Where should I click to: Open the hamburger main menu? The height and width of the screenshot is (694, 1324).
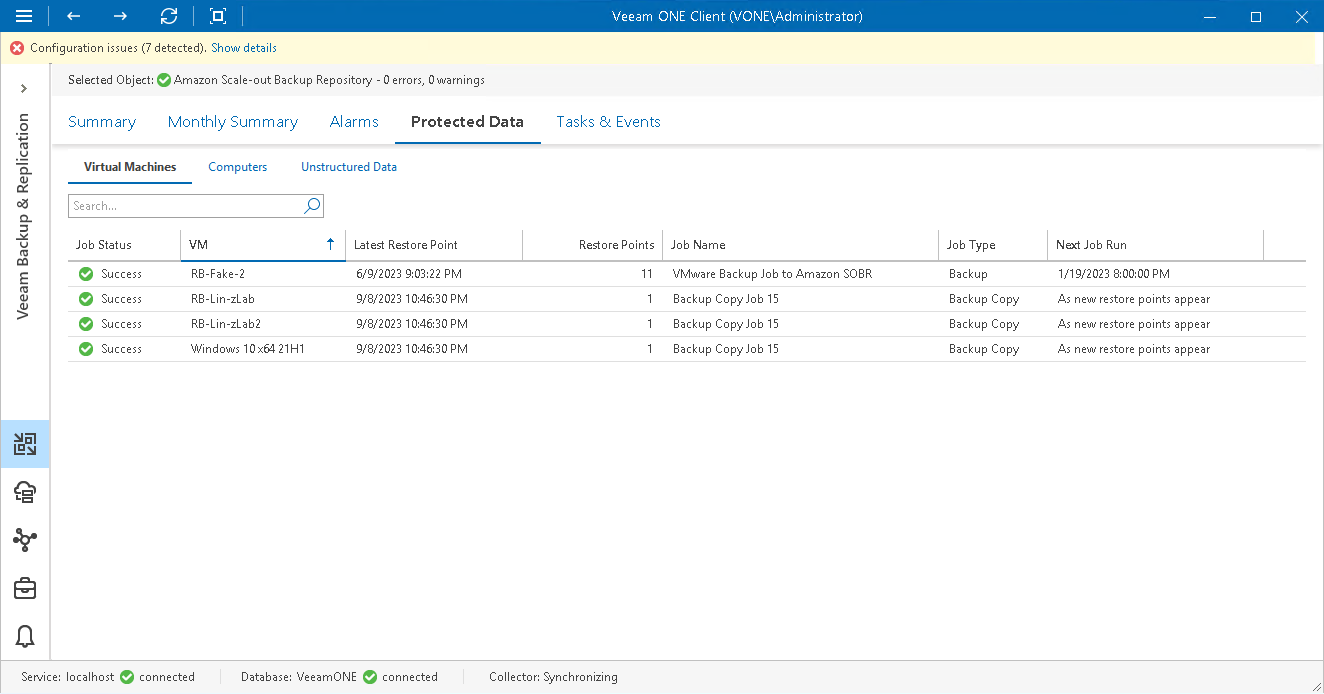[23, 16]
